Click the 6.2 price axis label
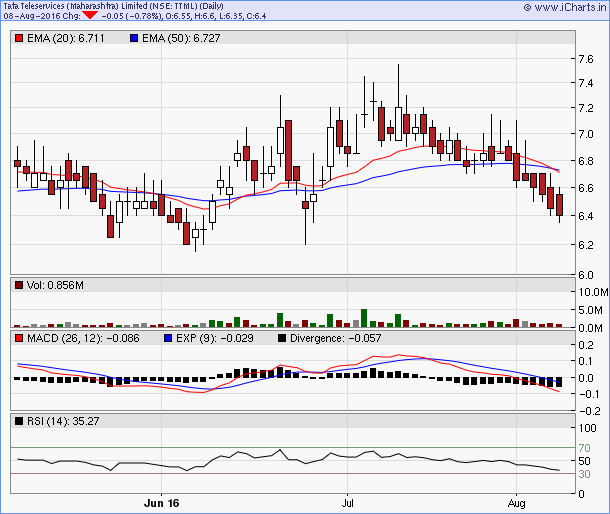This screenshot has width=610, height=514. [585, 245]
